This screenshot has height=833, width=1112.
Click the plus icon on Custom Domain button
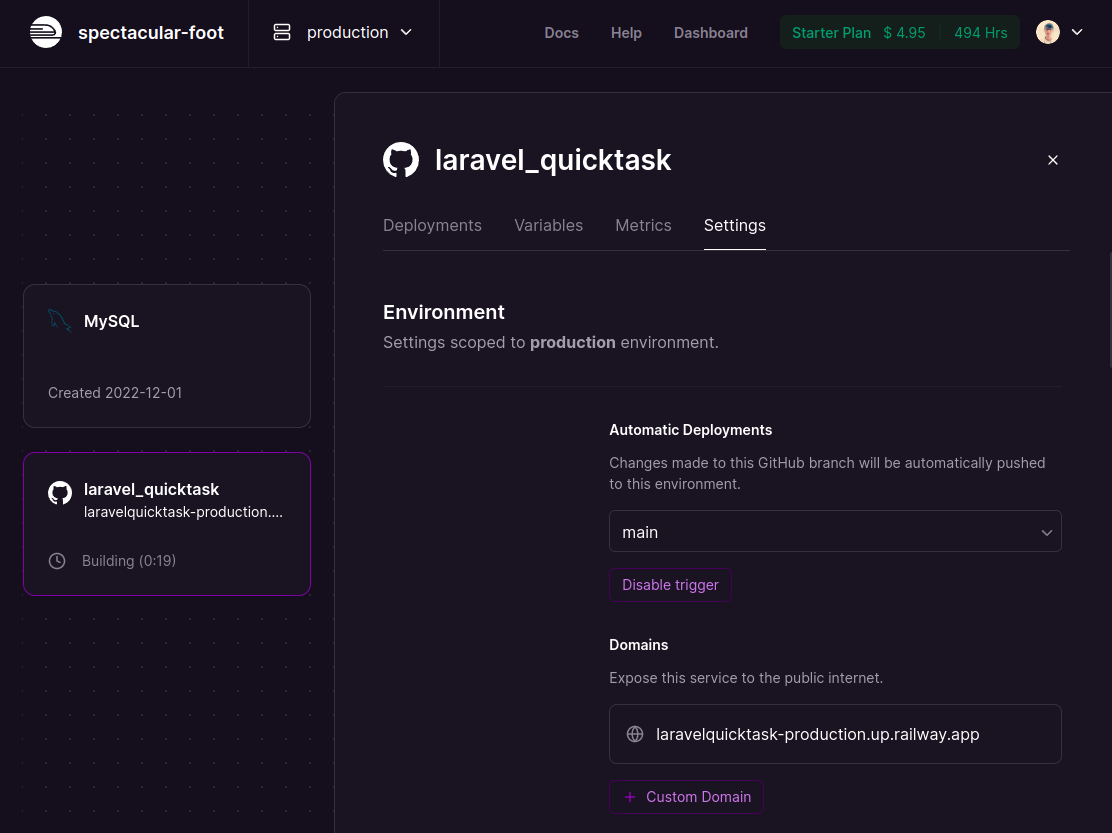pos(630,797)
